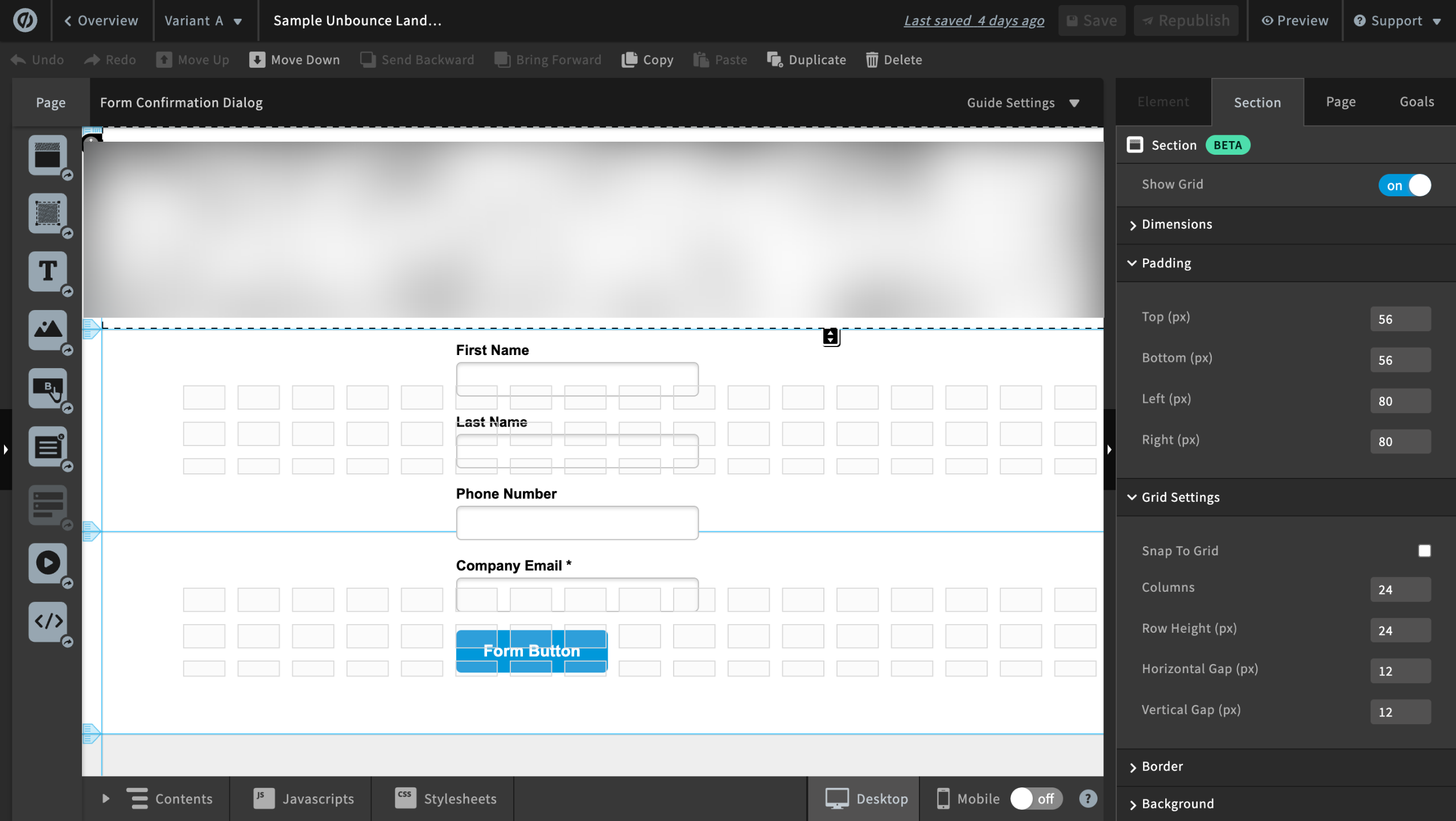Collapse the right properties panel arrow
Image resolution: width=1456 pixels, height=821 pixels.
point(1109,449)
